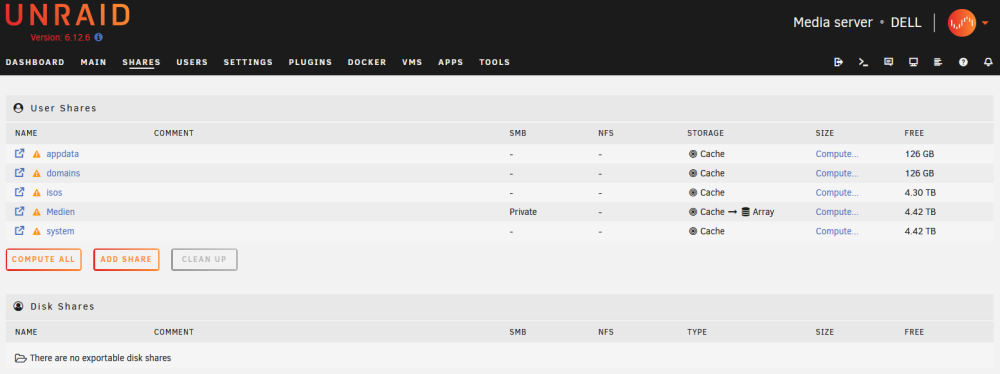Click the Clean Up button
1000x374 pixels.
205,260
